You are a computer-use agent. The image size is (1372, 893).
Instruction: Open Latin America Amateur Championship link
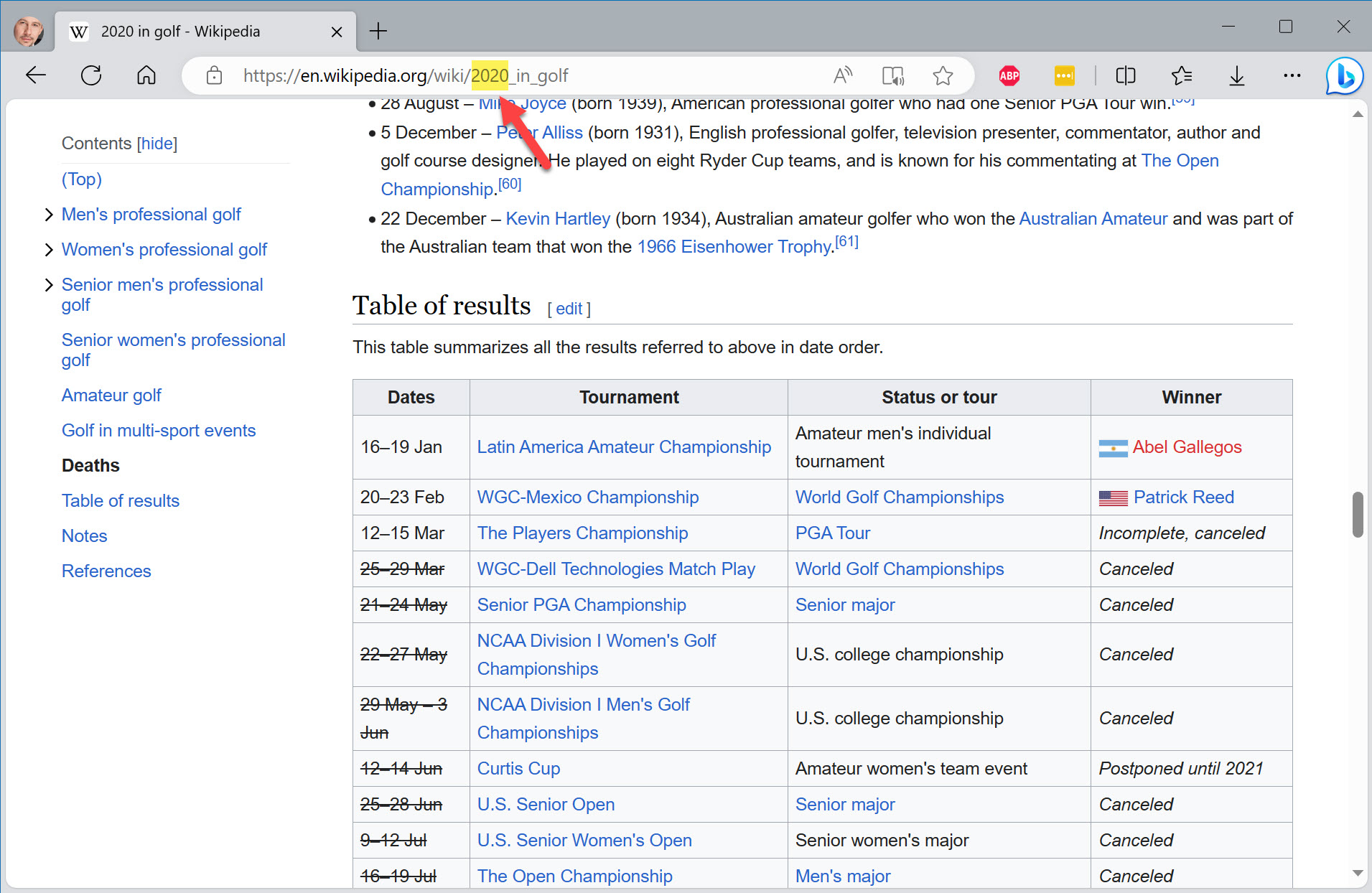624,447
